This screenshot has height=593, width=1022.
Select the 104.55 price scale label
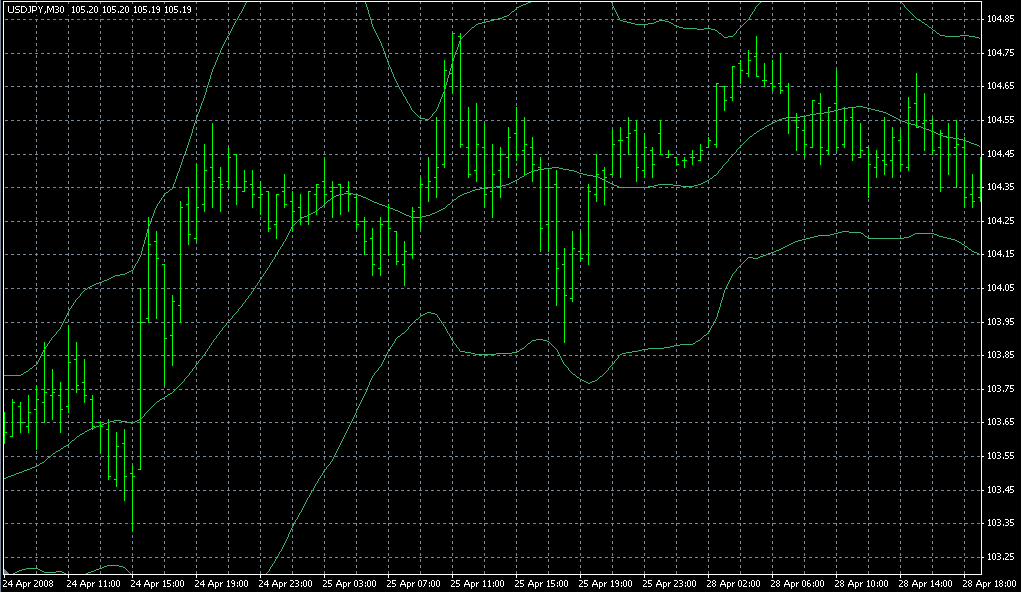tap(1000, 120)
